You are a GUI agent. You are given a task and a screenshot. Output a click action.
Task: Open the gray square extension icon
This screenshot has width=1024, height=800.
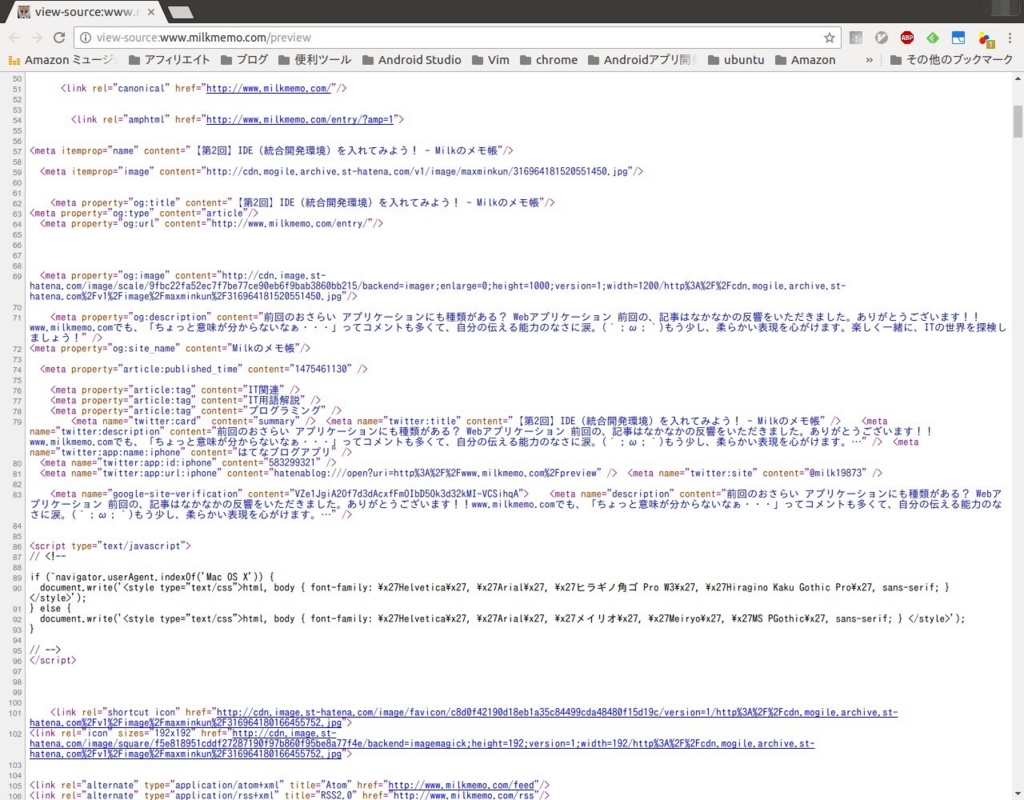point(856,37)
